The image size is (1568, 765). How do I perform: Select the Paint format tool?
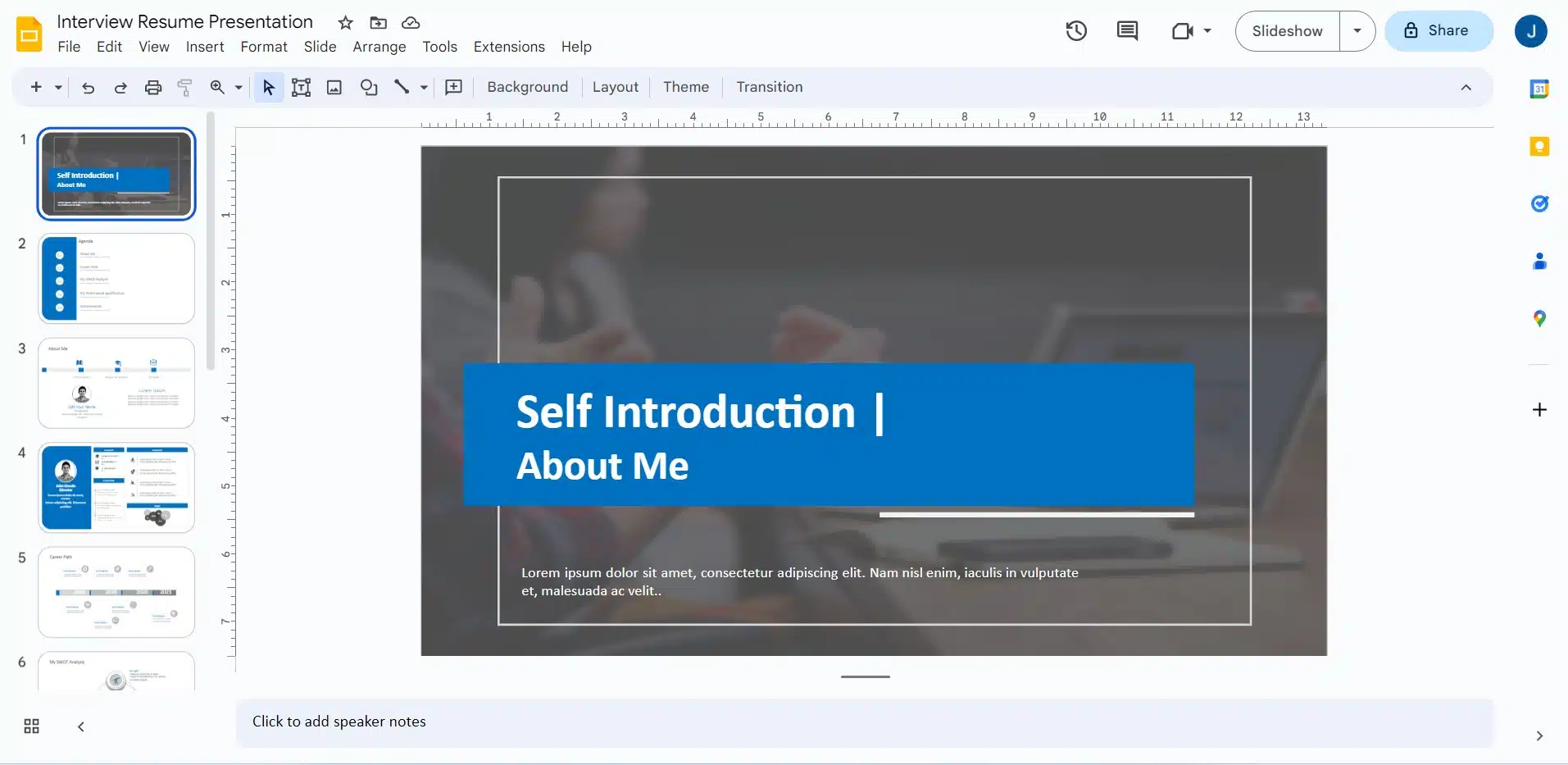tap(185, 88)
